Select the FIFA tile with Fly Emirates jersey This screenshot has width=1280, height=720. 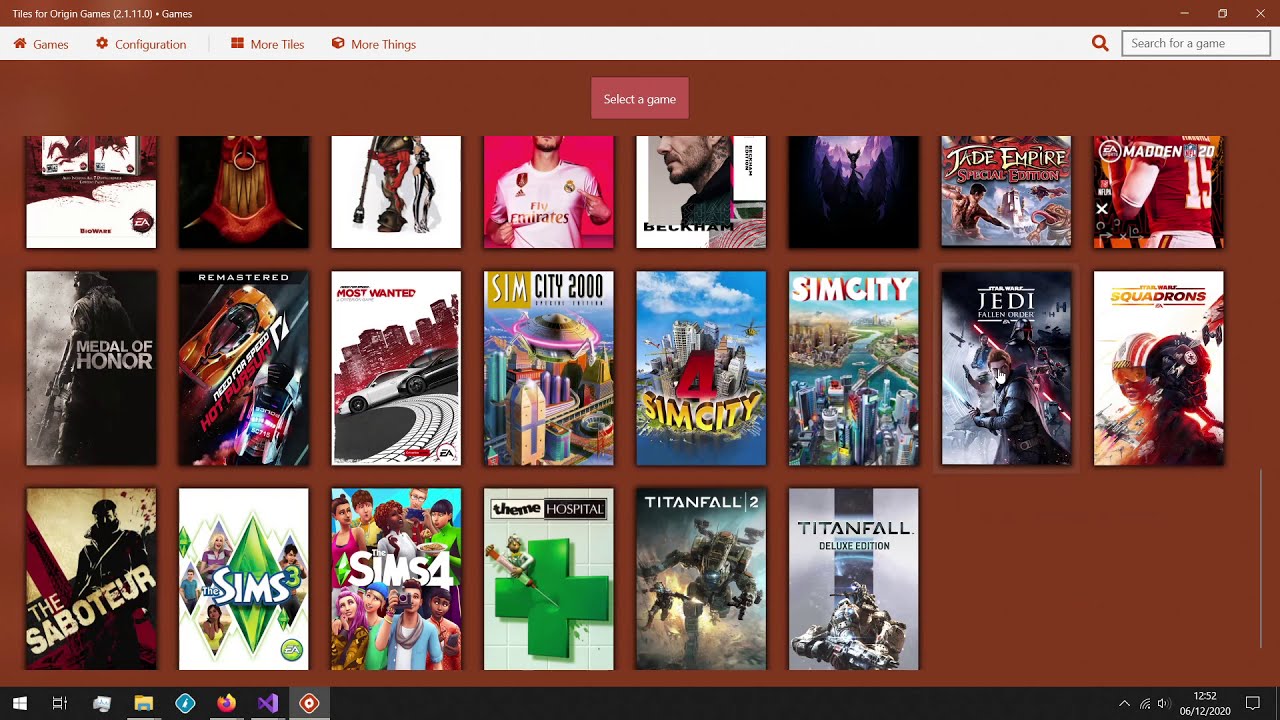pyautogui.click(x=549, y=192)
